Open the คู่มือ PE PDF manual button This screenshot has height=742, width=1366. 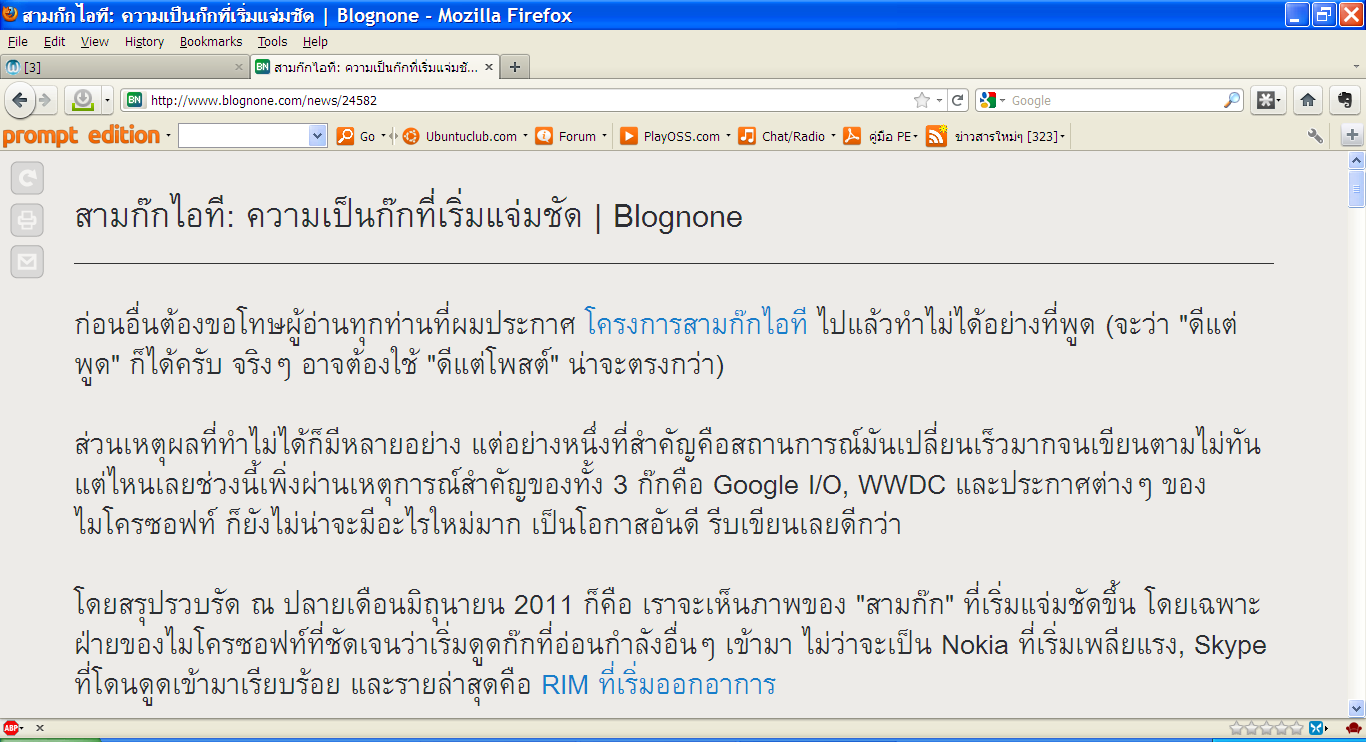(x=878, y=136)
